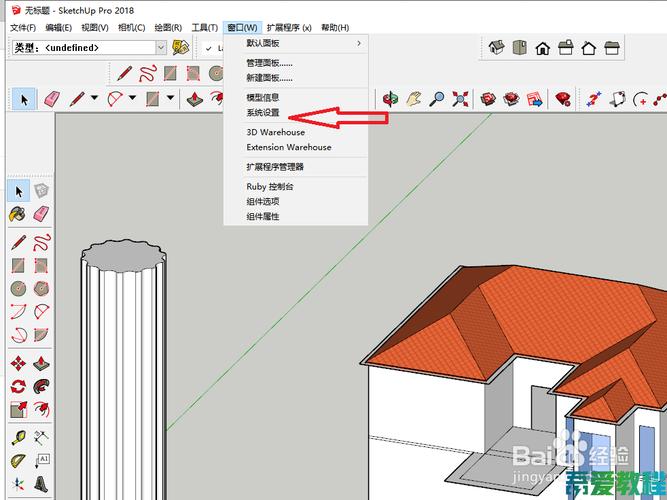Switch to Iso view house icon
The height and width of the screenshot is (500, 667).
click(496, 47)
